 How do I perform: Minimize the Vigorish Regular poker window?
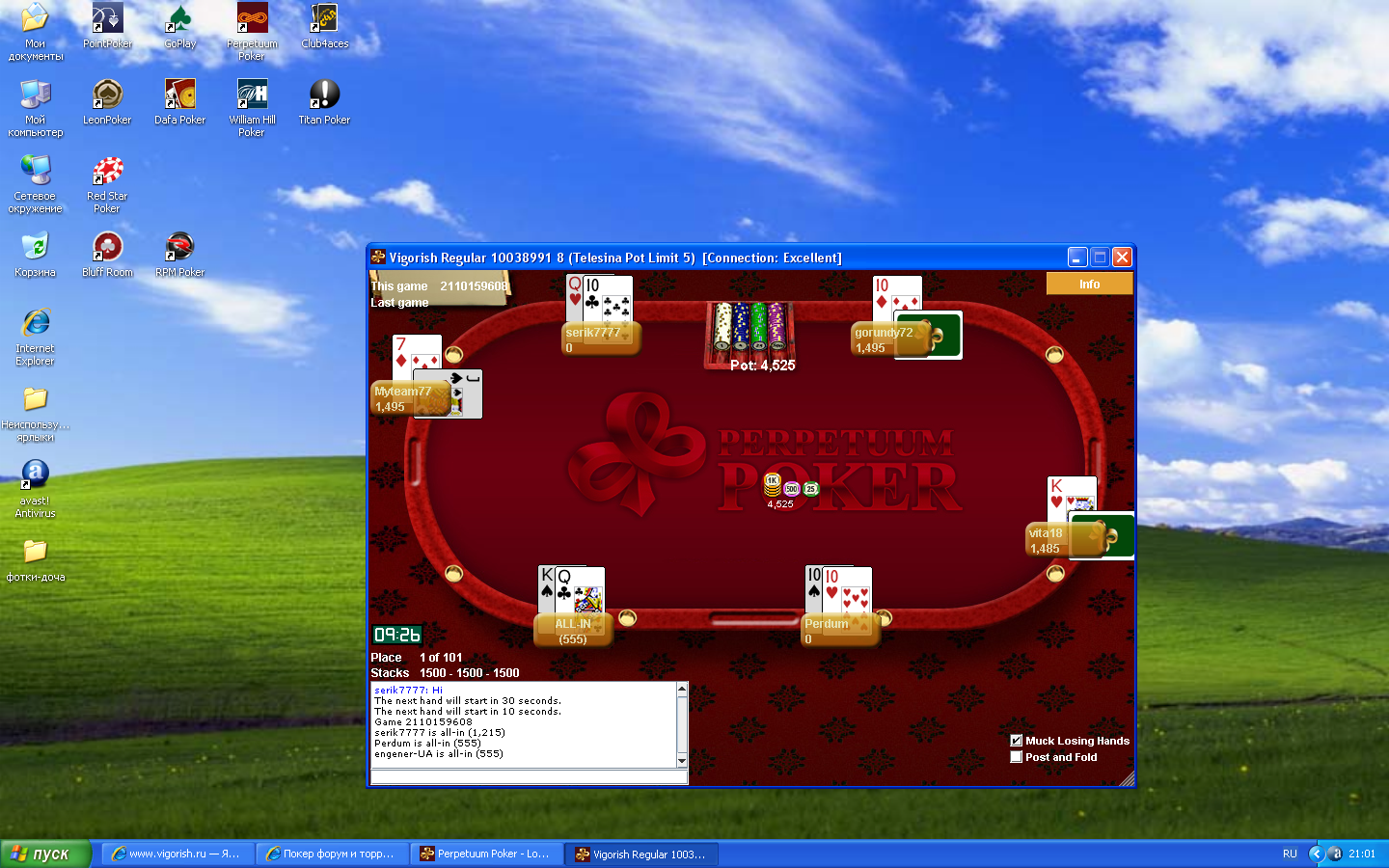click(1077, 258)
